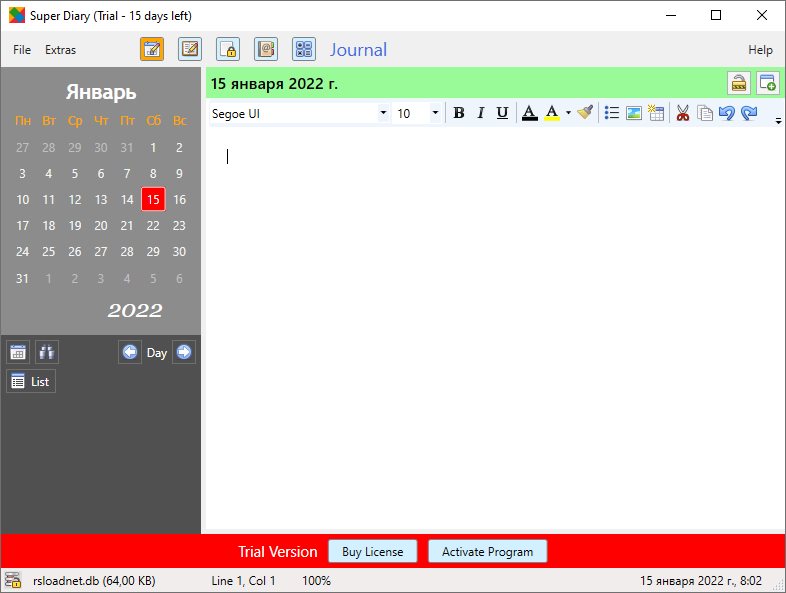The image size is (786, 593).
Task: Toggle underline formatting
Action: [502, 113]
